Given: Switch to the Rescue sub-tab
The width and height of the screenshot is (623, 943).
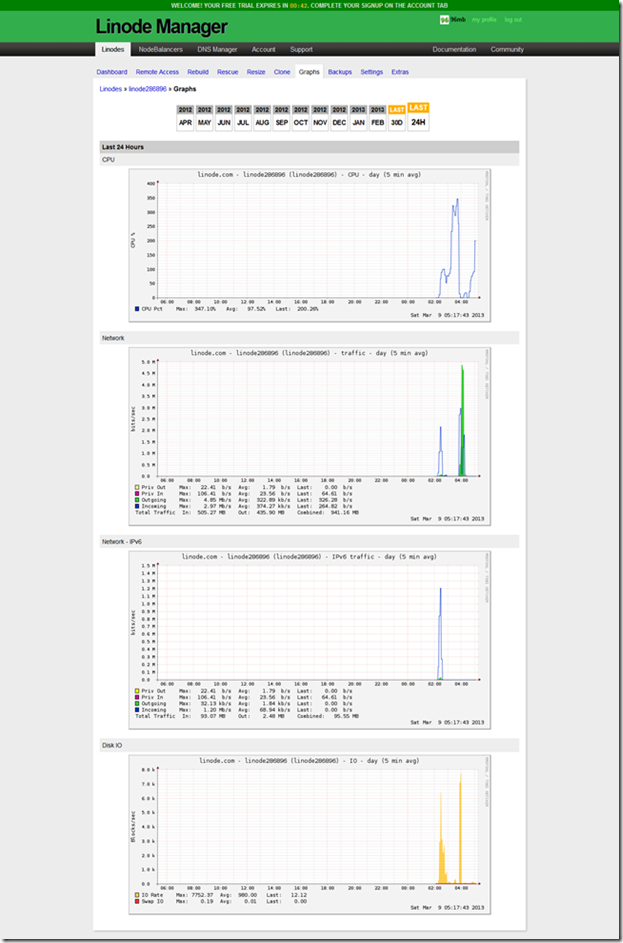Looking at the screenshot, I should pyautogui.click(x=227, y=72).
